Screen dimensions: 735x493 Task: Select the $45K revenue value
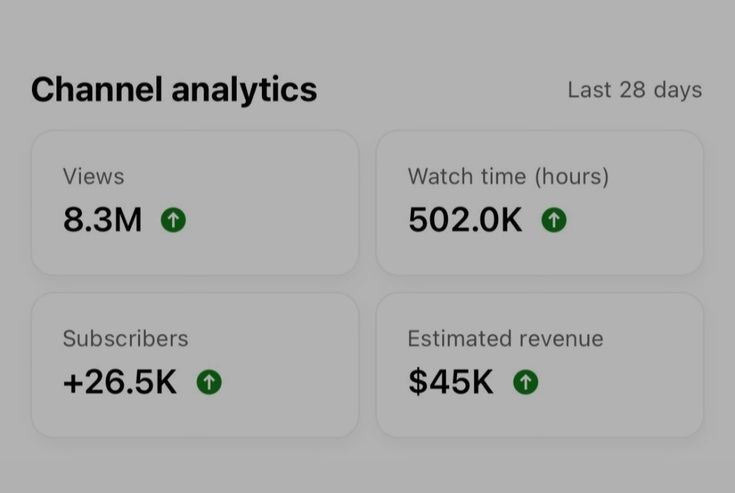tap(451, 382)
